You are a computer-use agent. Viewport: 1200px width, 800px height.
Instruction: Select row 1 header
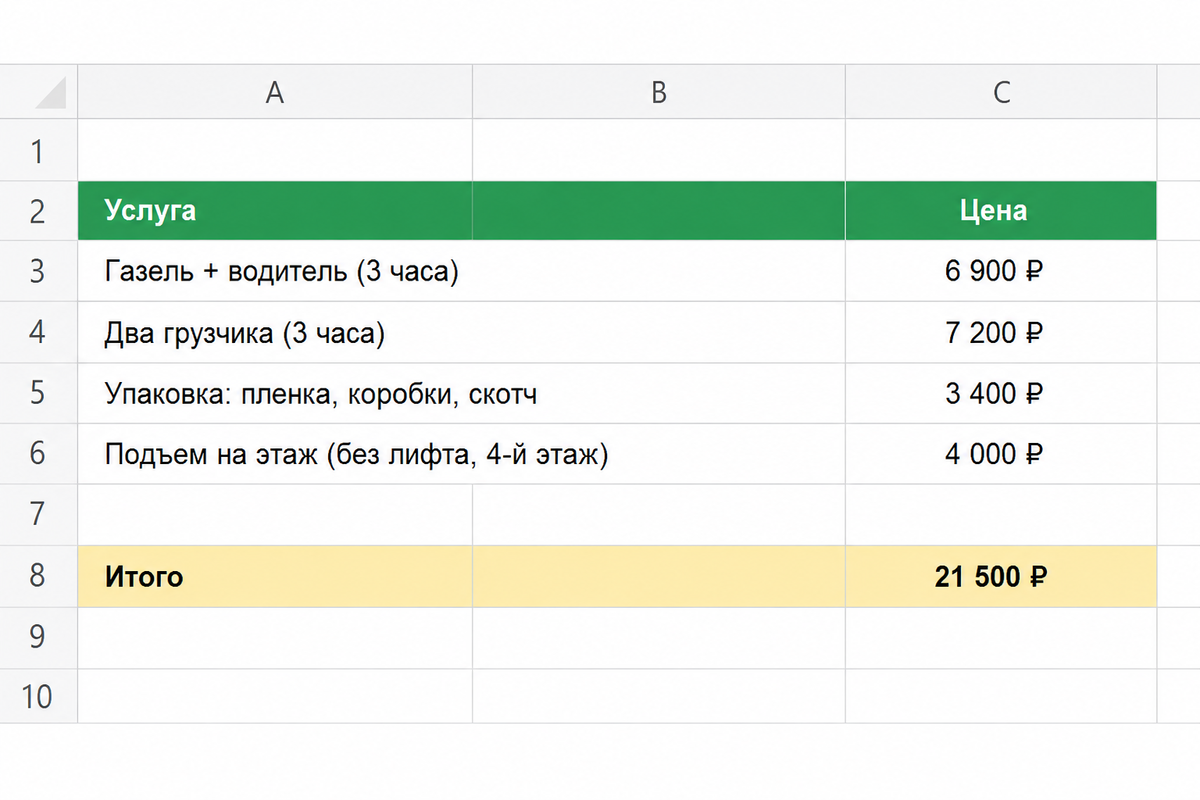pyautogui.click(x=38, y=150)
